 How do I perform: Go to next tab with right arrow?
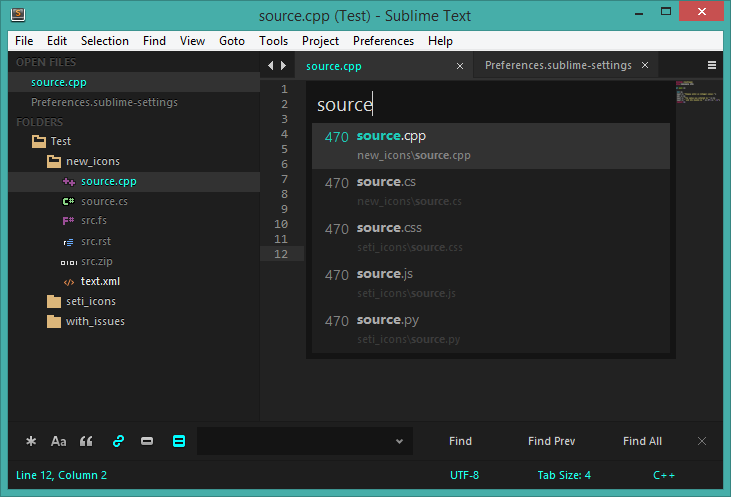(x=283, y=66)
